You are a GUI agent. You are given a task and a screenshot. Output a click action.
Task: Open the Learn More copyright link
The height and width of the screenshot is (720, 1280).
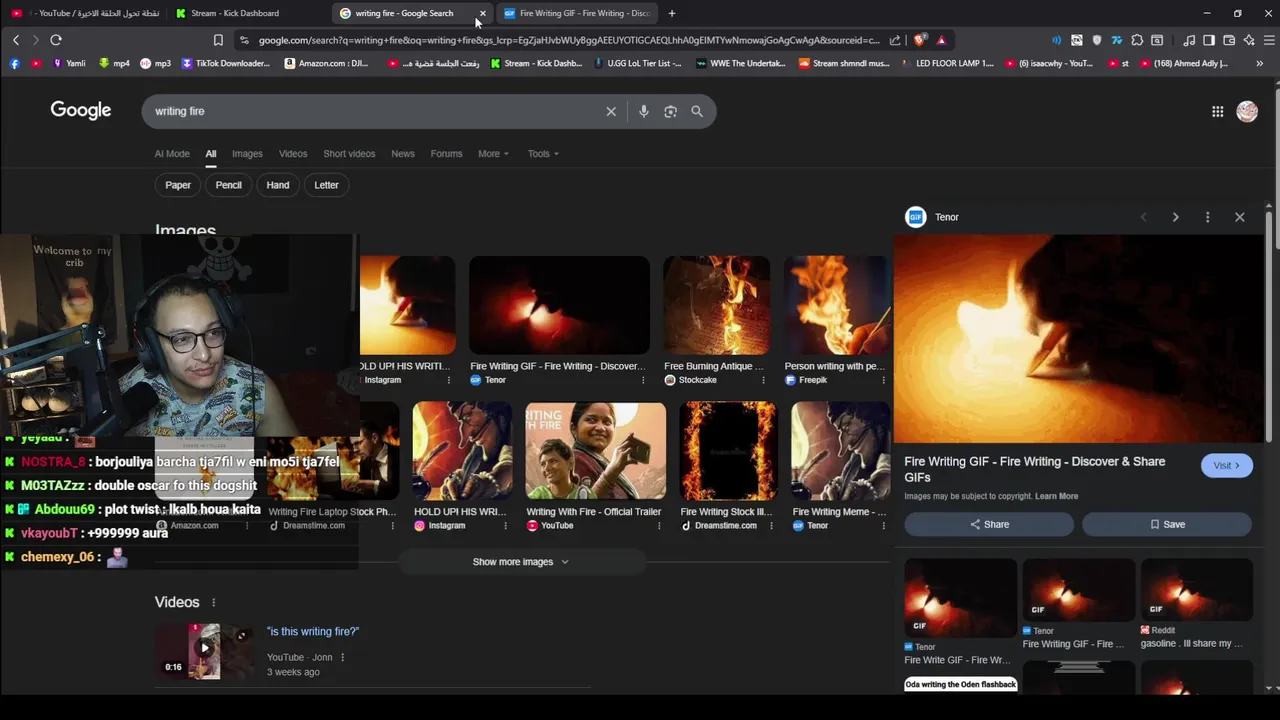1056,496
